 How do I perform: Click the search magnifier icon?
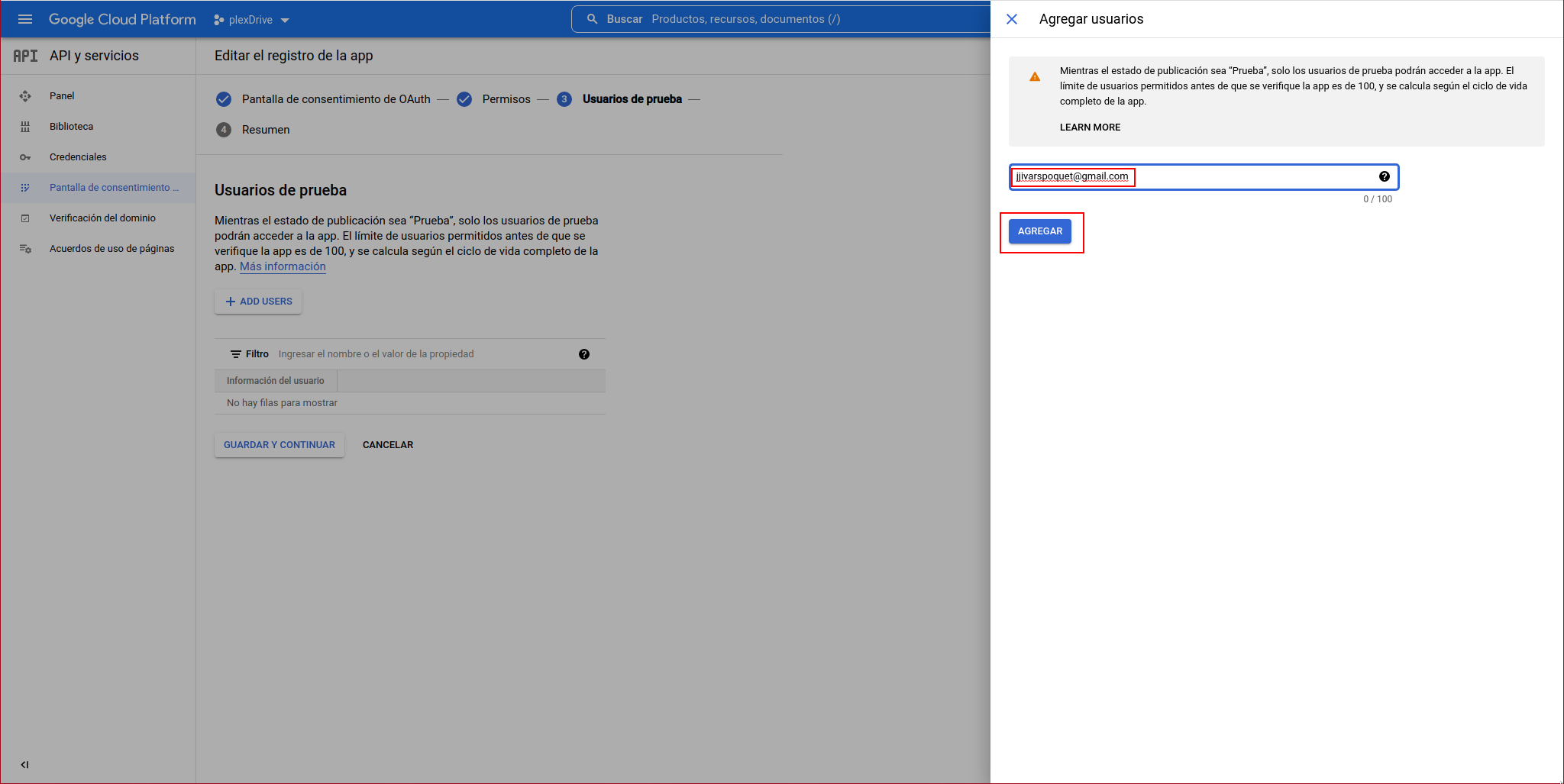(592, 19)
